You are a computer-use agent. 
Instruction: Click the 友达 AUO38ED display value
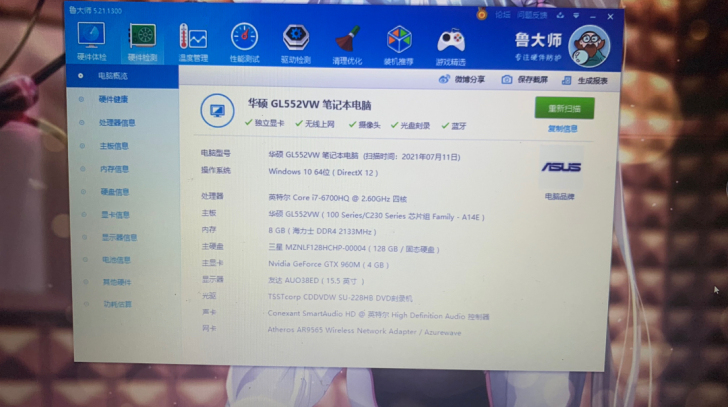pos(316,281)
